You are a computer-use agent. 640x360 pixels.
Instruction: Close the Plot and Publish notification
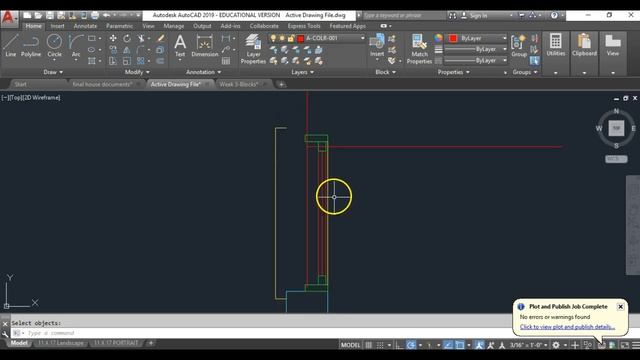(620, 307)
